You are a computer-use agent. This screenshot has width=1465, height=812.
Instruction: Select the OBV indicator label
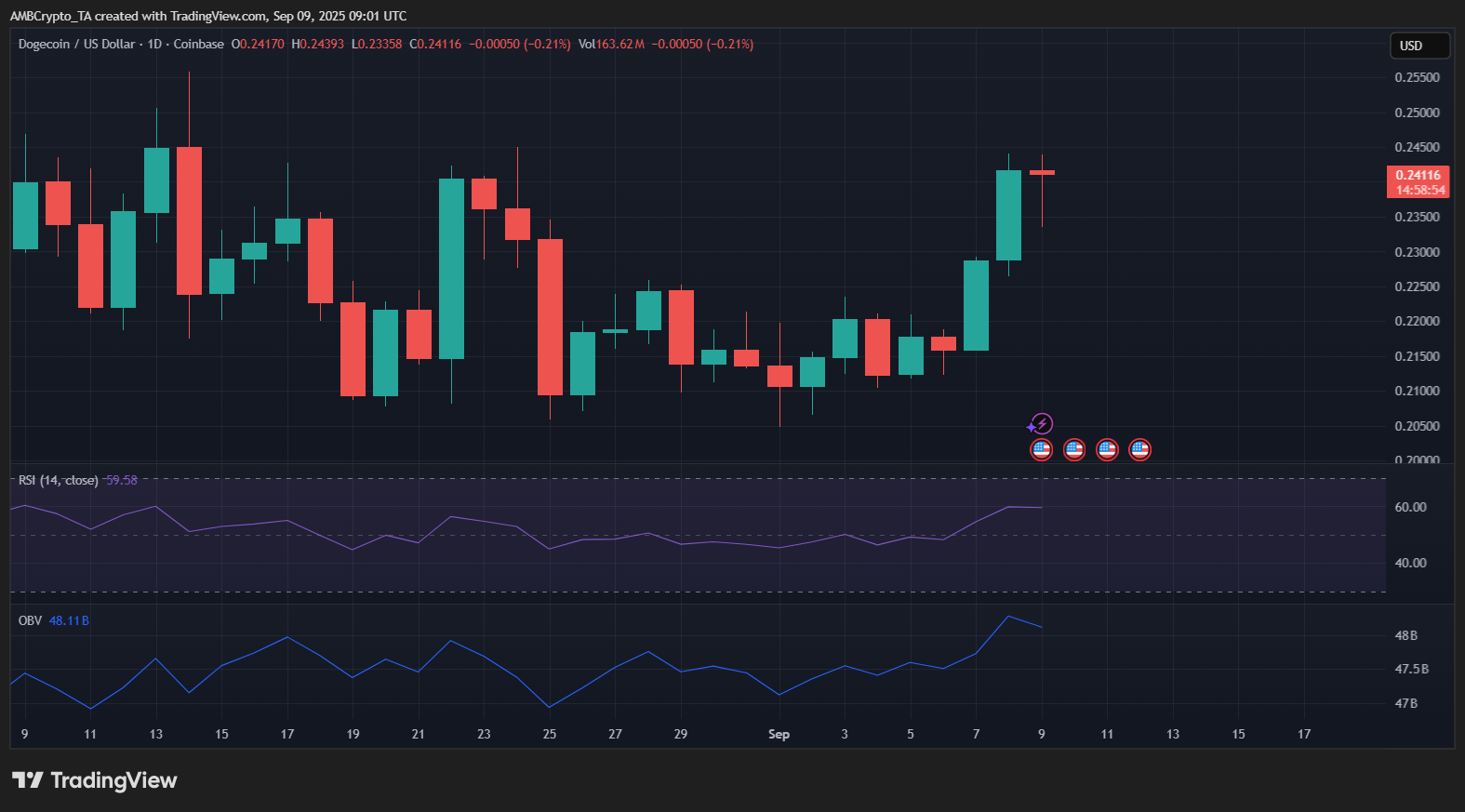(30, 620)
